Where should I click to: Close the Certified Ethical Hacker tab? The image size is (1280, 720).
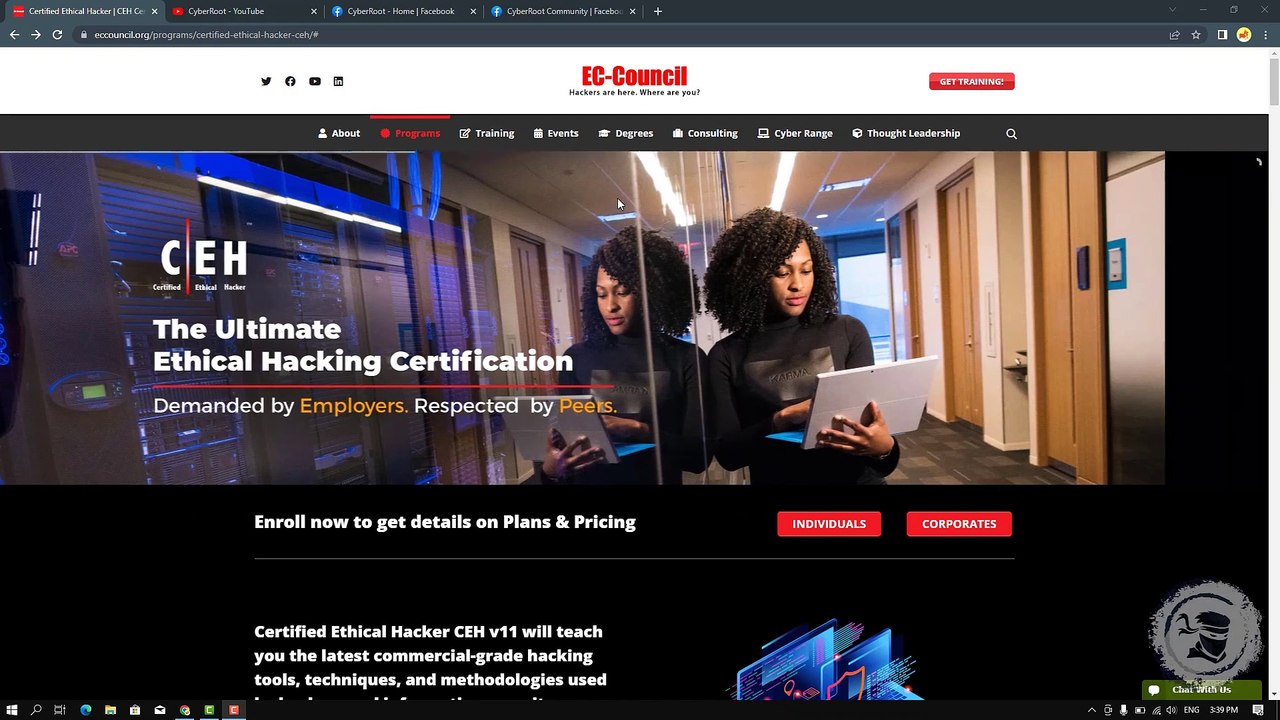154,11
